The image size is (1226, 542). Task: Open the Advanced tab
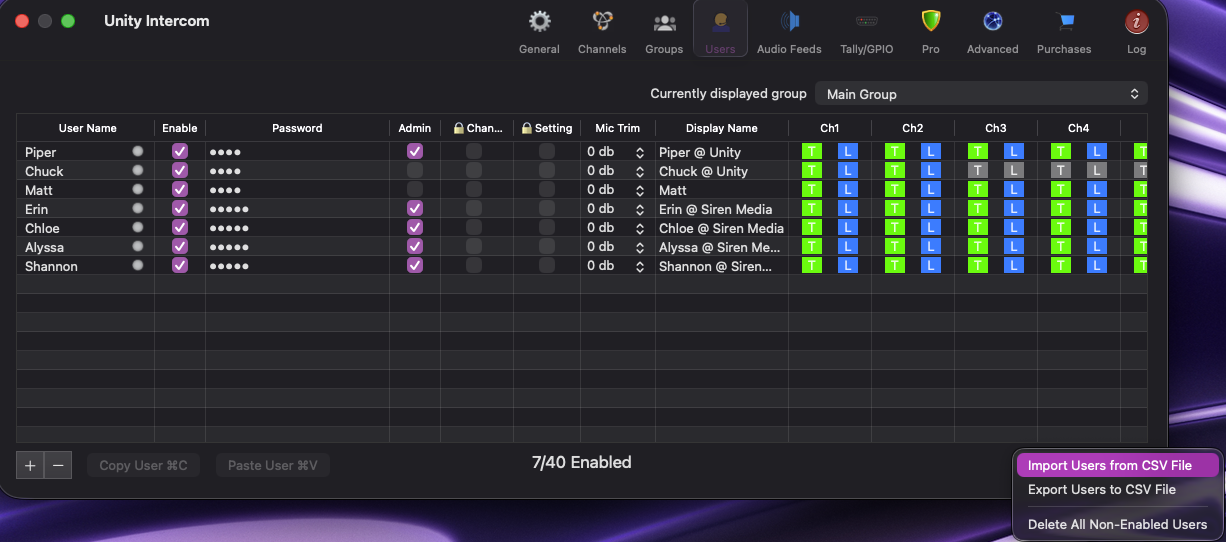[x=992, y=31]
